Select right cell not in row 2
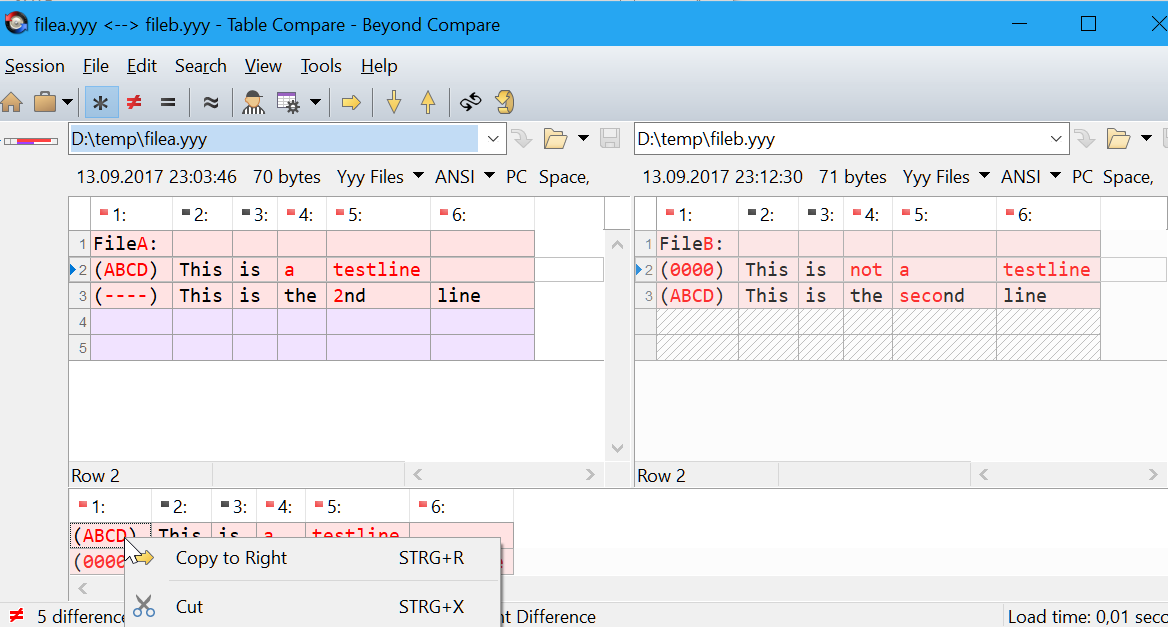The height and width of the screenshot is (627, 1168). [x=868, y=270]
